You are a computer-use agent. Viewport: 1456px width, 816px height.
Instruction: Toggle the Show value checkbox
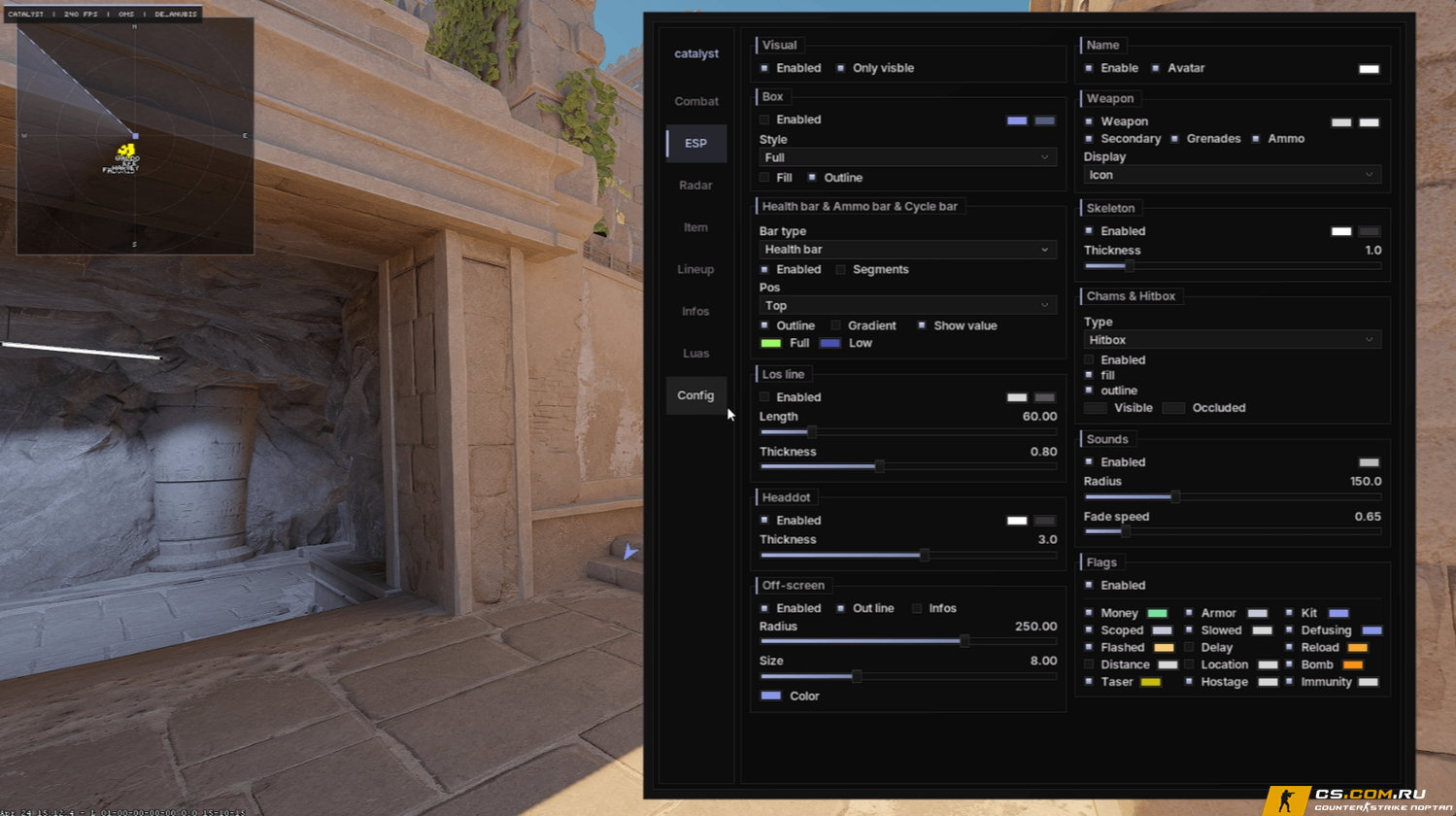pyautogui.click(x=922, y=325)
